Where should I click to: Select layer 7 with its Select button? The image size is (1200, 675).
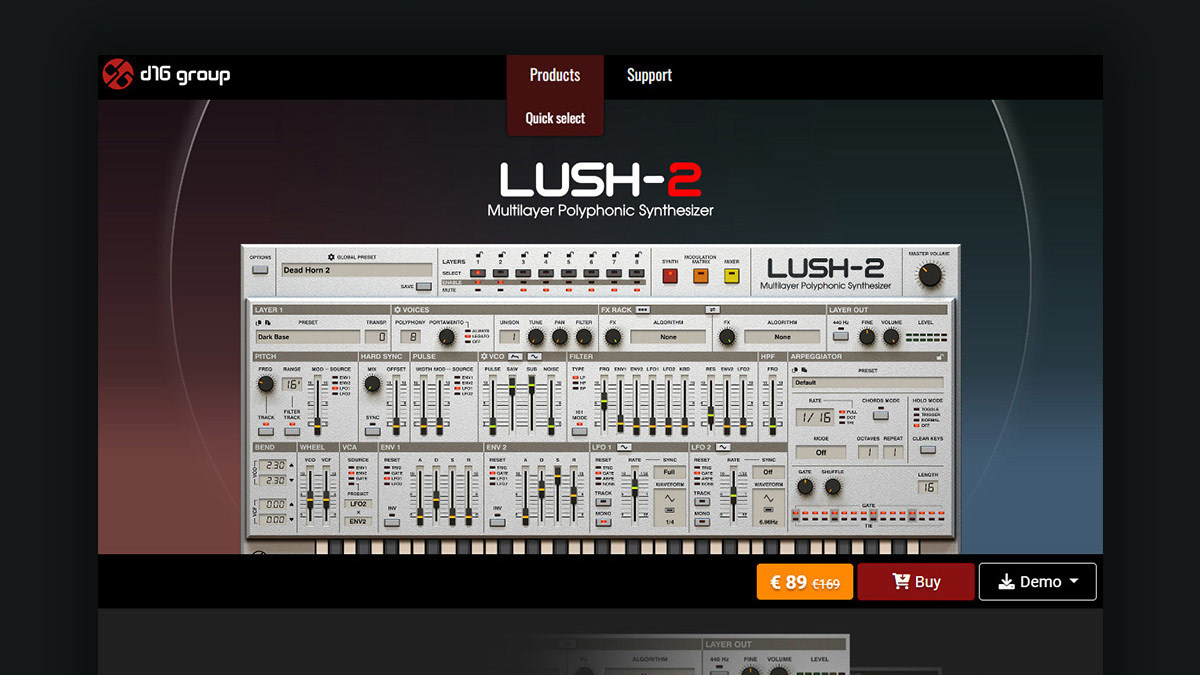pyautogui.click(x=614, y=273)
